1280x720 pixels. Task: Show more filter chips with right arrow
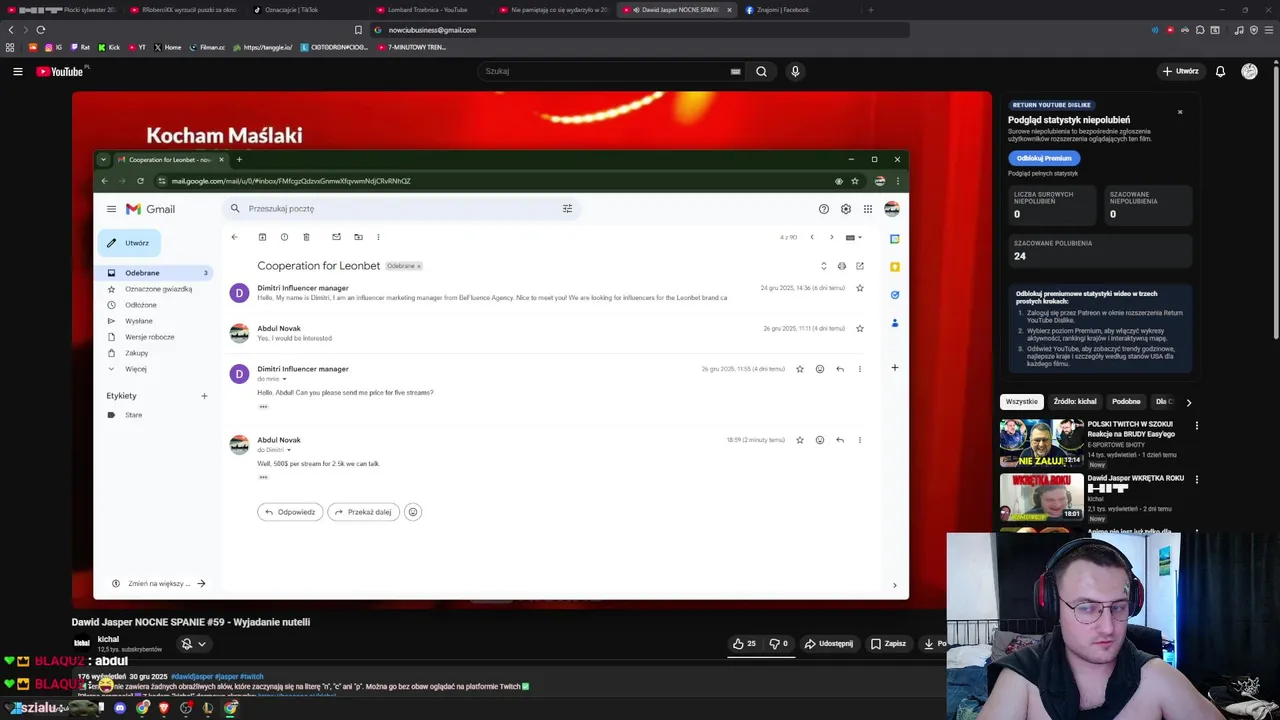(1189, 402)
